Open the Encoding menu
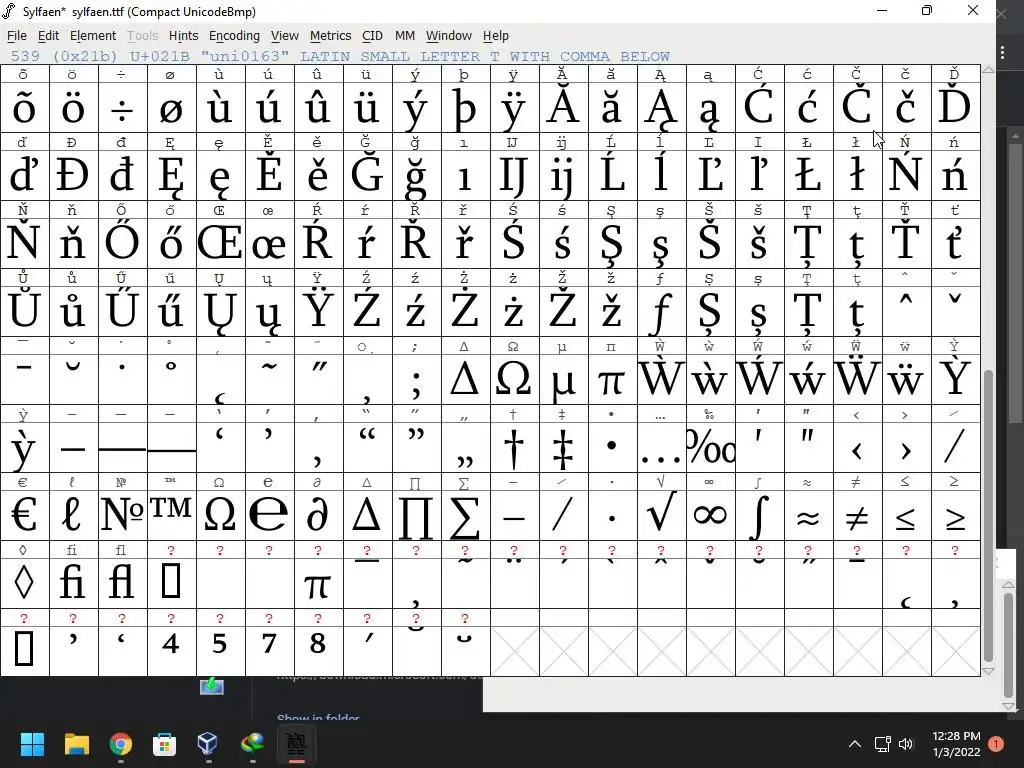Viewport: 1024px width, 768px height. tap(234, 36)
